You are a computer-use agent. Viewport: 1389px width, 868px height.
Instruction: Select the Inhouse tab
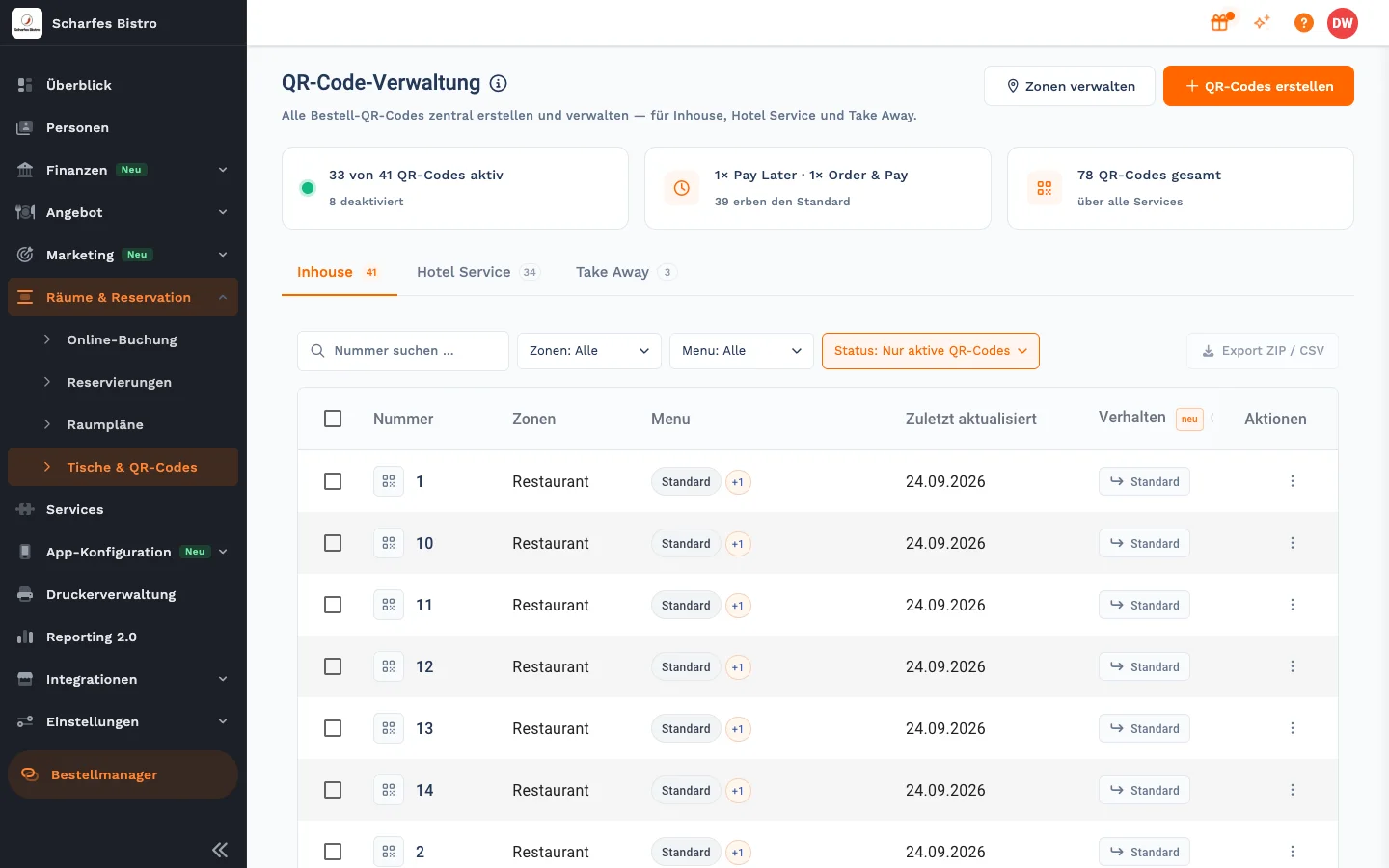[339, 272]
